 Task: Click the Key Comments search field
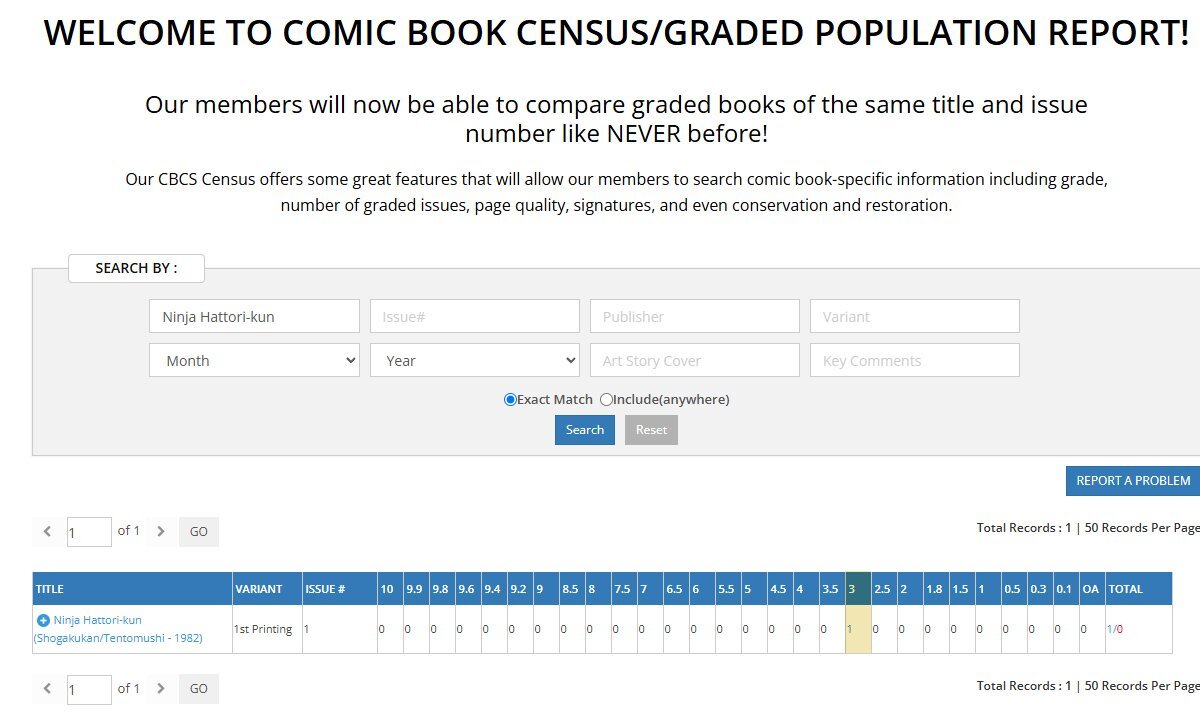(x=914, y=361)
